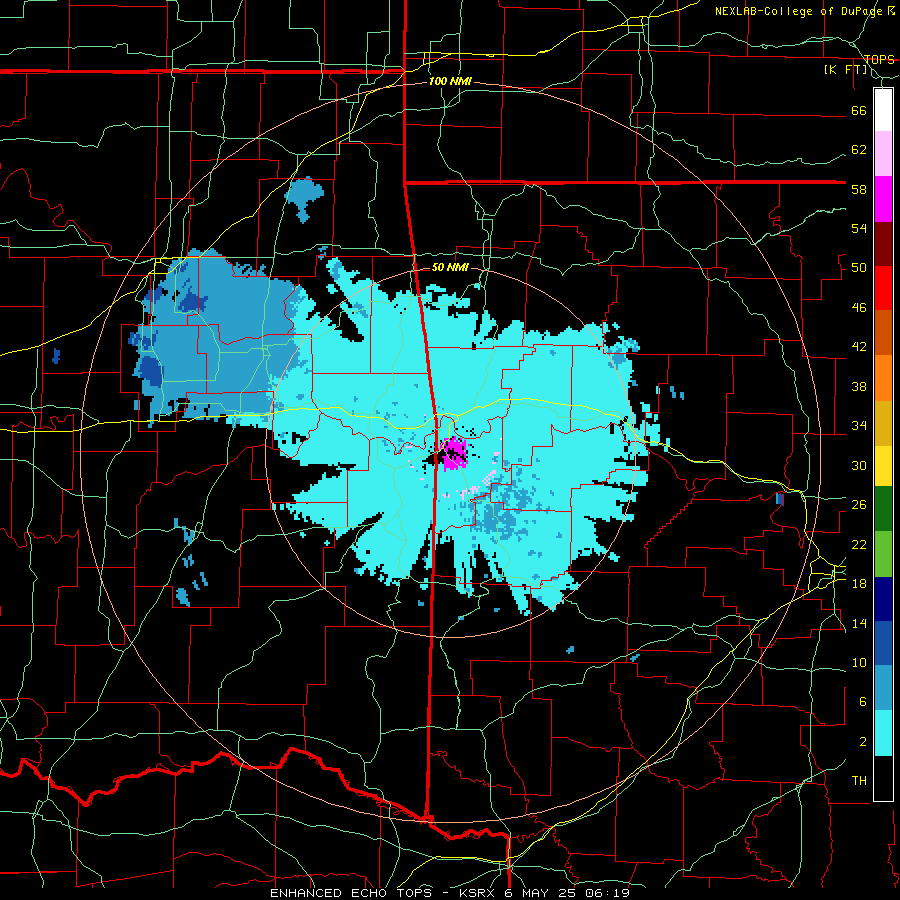Screen dimensions: 900x900
Task: Click the TOPS legend title
Action: click(879, 59)
